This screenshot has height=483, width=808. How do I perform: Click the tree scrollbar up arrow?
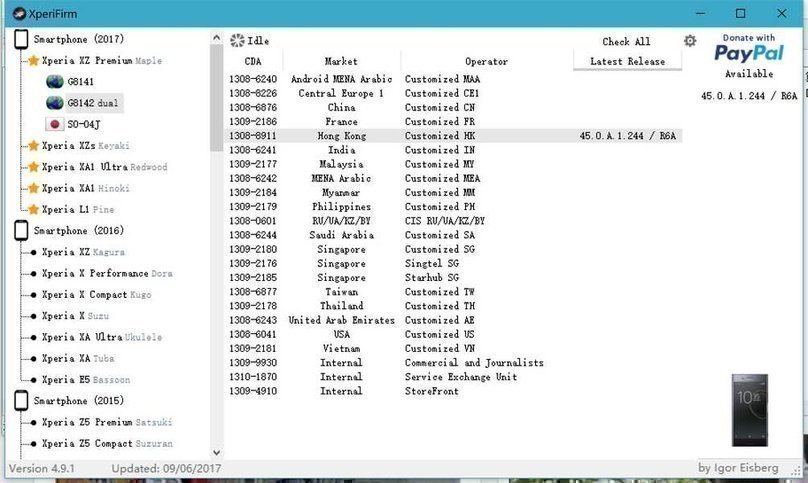216,38
